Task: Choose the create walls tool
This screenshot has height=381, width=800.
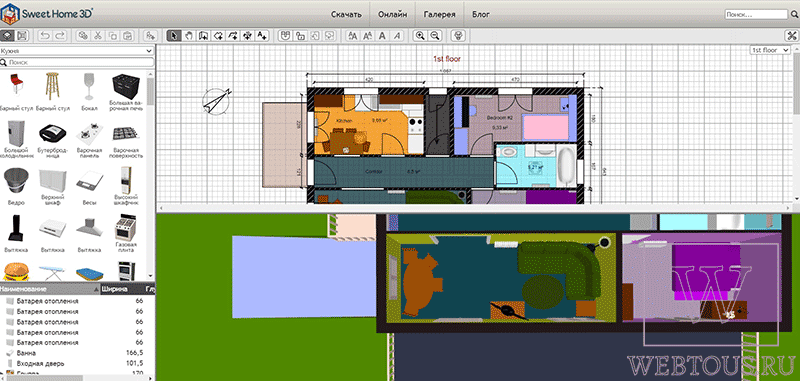Action: [x=204, y=36]
